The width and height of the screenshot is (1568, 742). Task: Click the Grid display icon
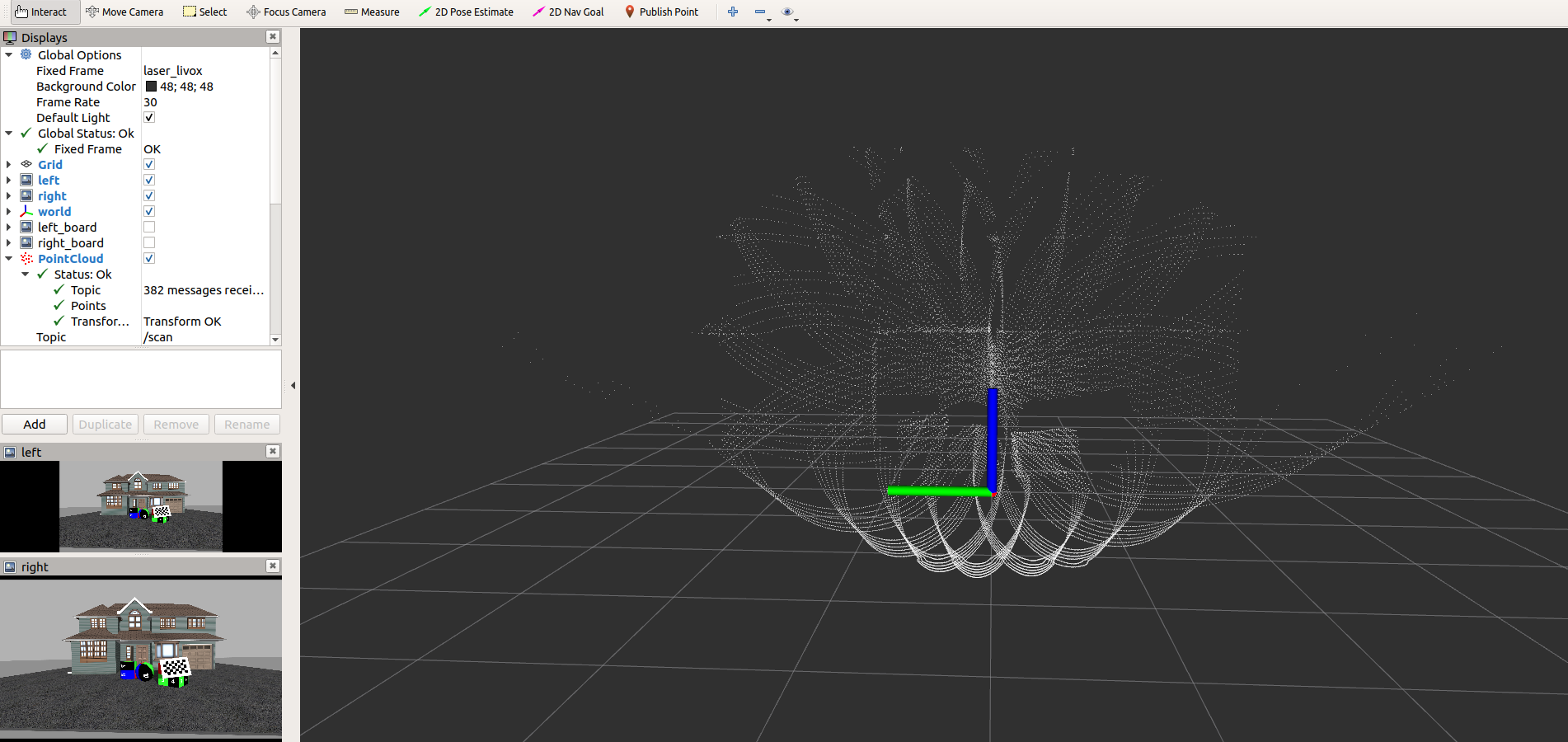click(x=26, y=164)
